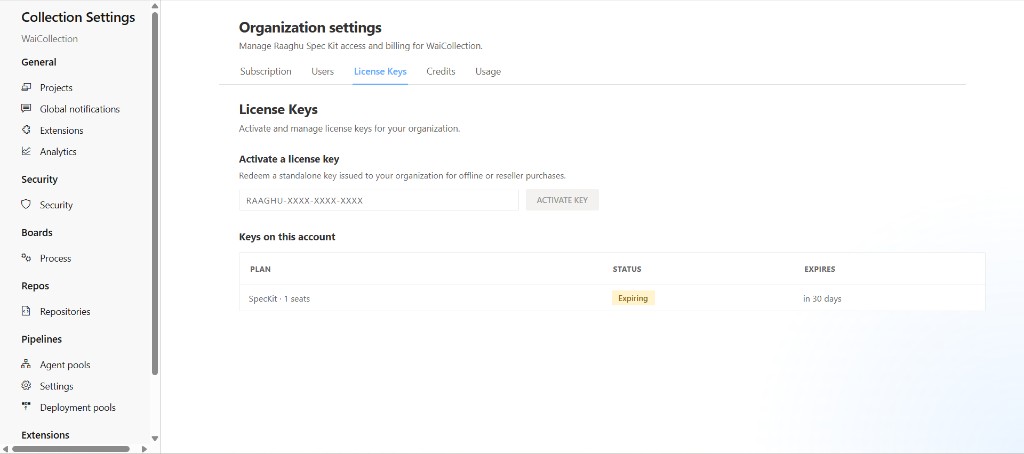Open the Usage tab
This screenshot has height=454, width=1024.
[x=488, y=71]
